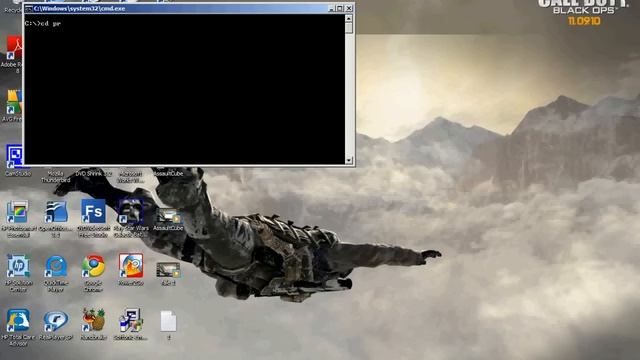
Task: Select the blue Fs Free Studio icon
Action: pyautogui.click(x=93, y=211)
